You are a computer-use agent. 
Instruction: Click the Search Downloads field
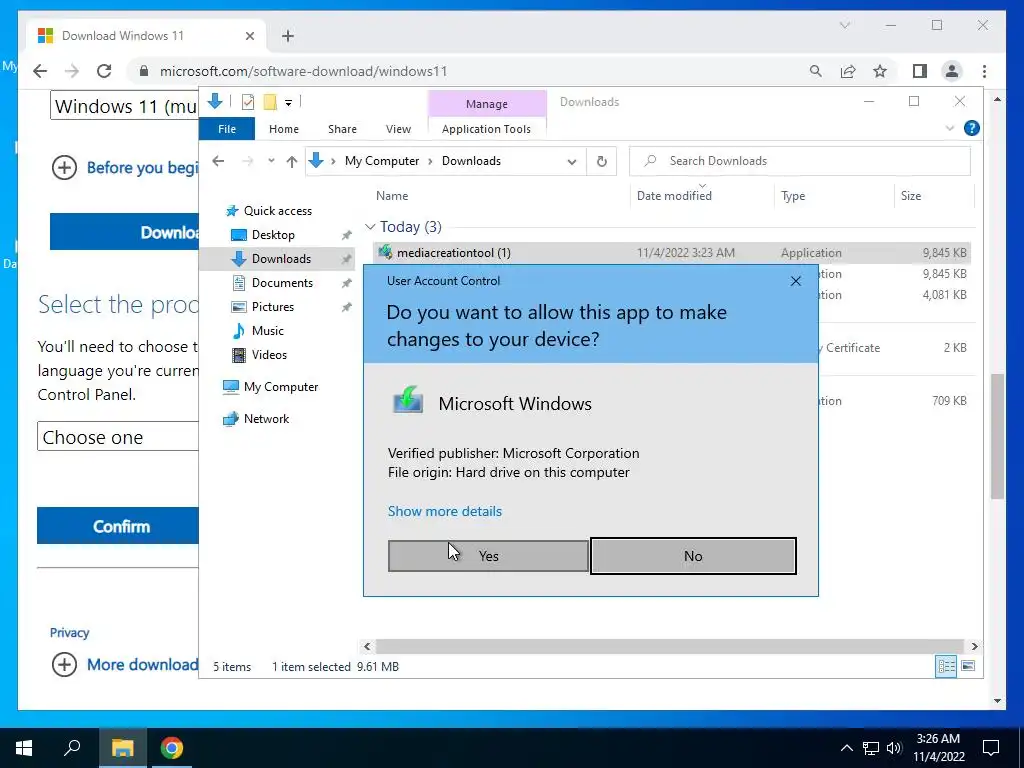(800, 161)
